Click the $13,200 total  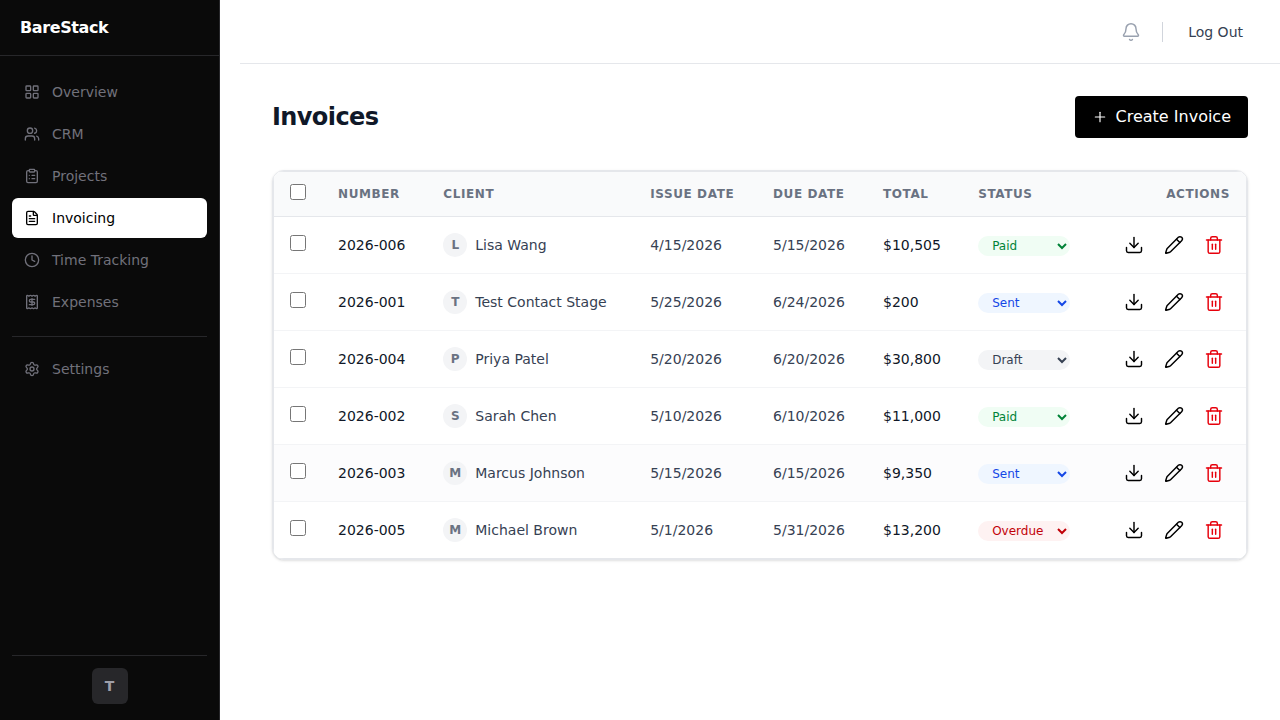coord(912,530)
